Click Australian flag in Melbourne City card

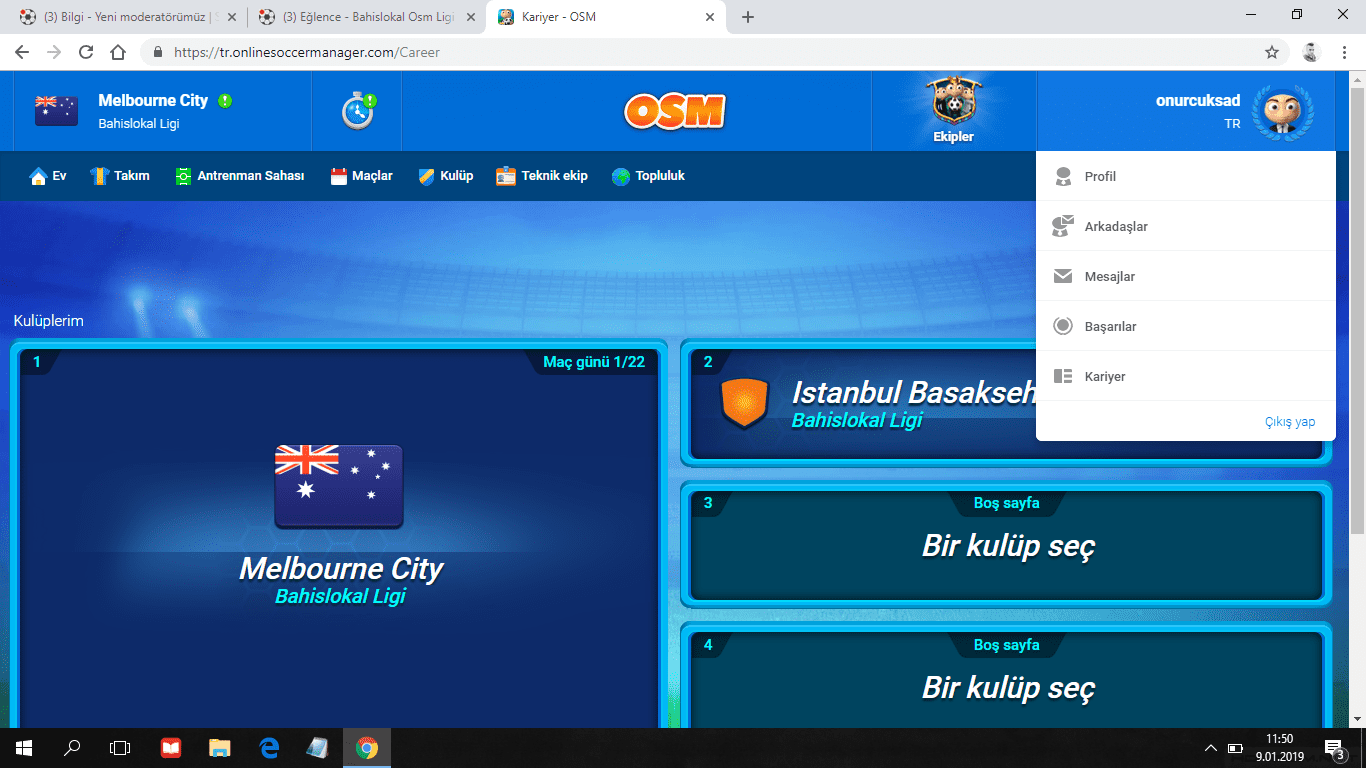pyautogui.click(x=339, y=486)
